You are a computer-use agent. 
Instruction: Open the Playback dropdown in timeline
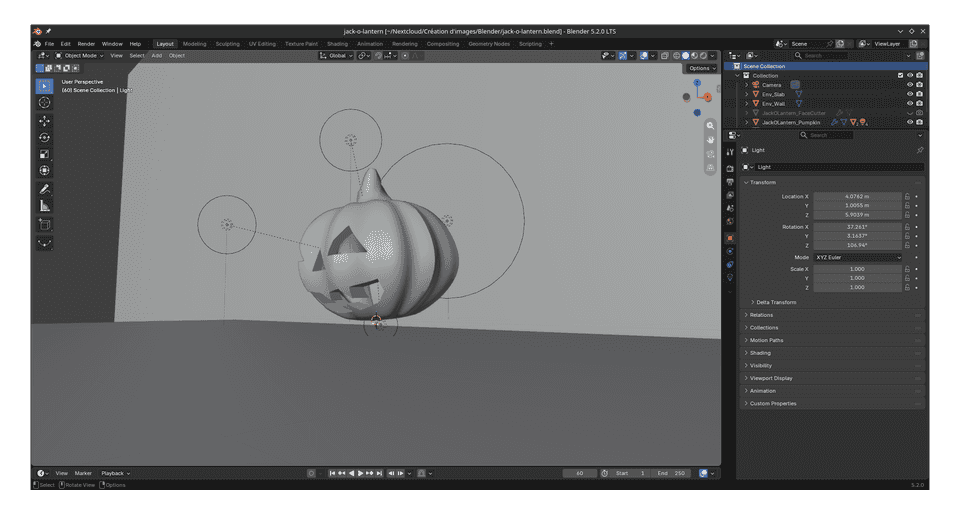tap(115, 473)
